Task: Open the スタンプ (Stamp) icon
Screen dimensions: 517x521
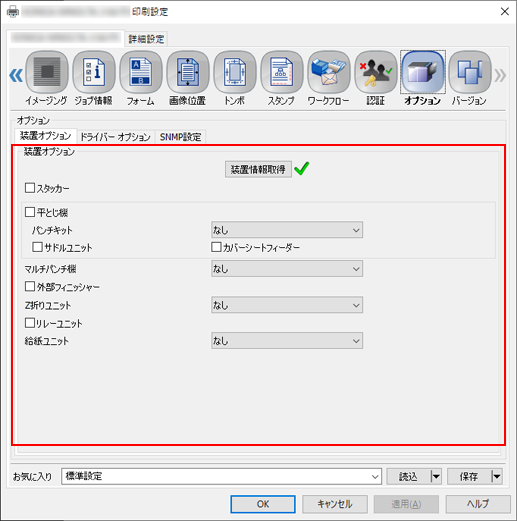Action: click(x=282, y=72)
